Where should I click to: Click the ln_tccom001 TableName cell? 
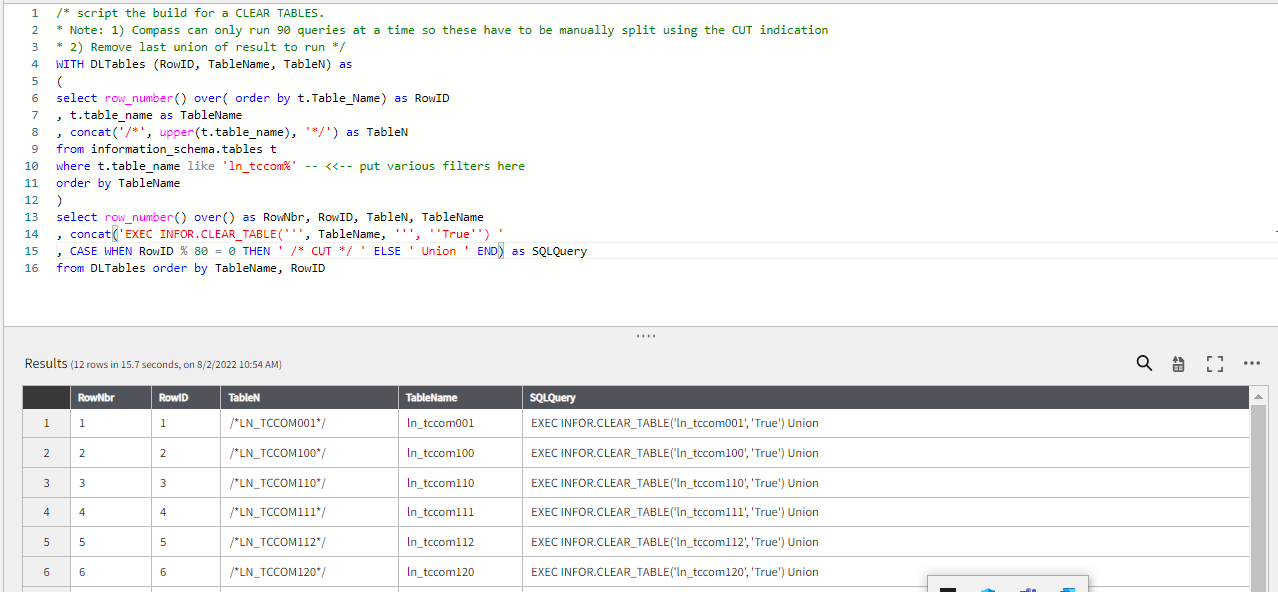pyautogui.click(x=460, y=423)
